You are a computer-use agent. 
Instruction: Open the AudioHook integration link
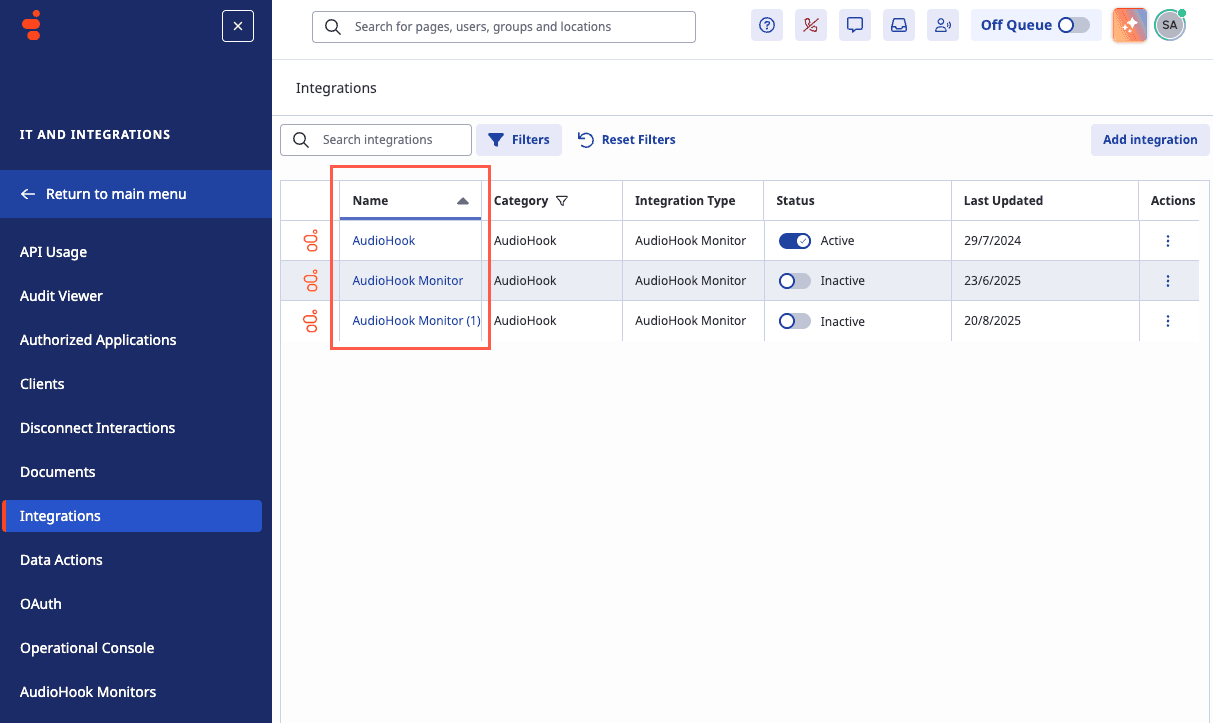[x=384, y=241]
